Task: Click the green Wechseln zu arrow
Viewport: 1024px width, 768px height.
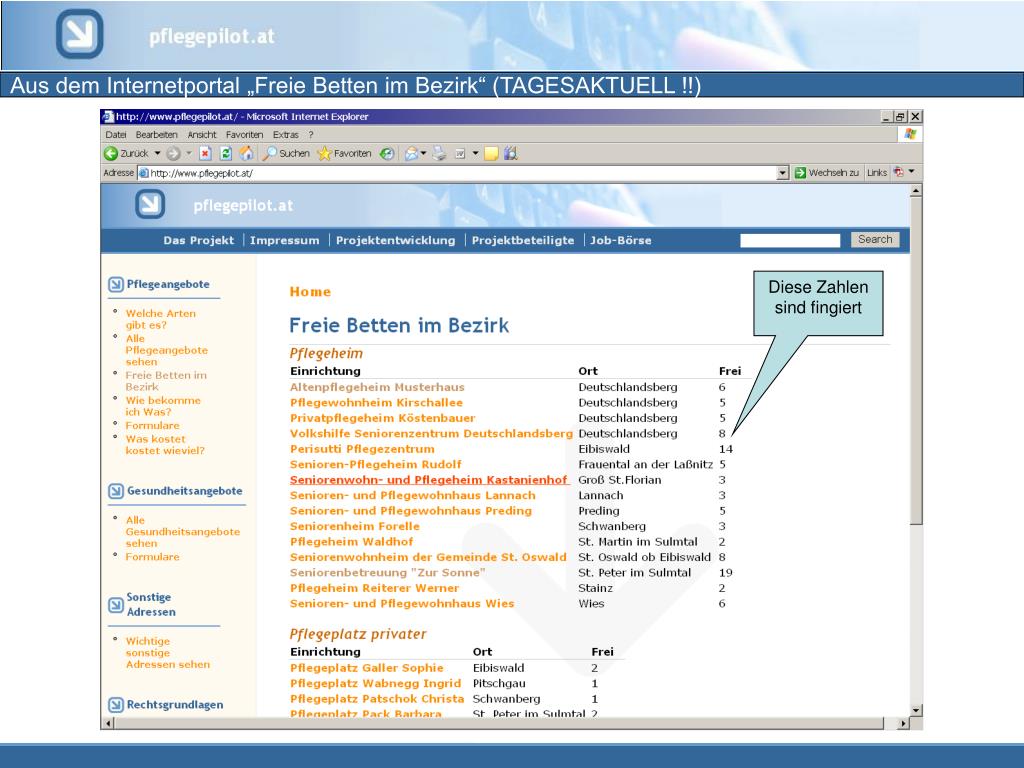Action: 800,172
